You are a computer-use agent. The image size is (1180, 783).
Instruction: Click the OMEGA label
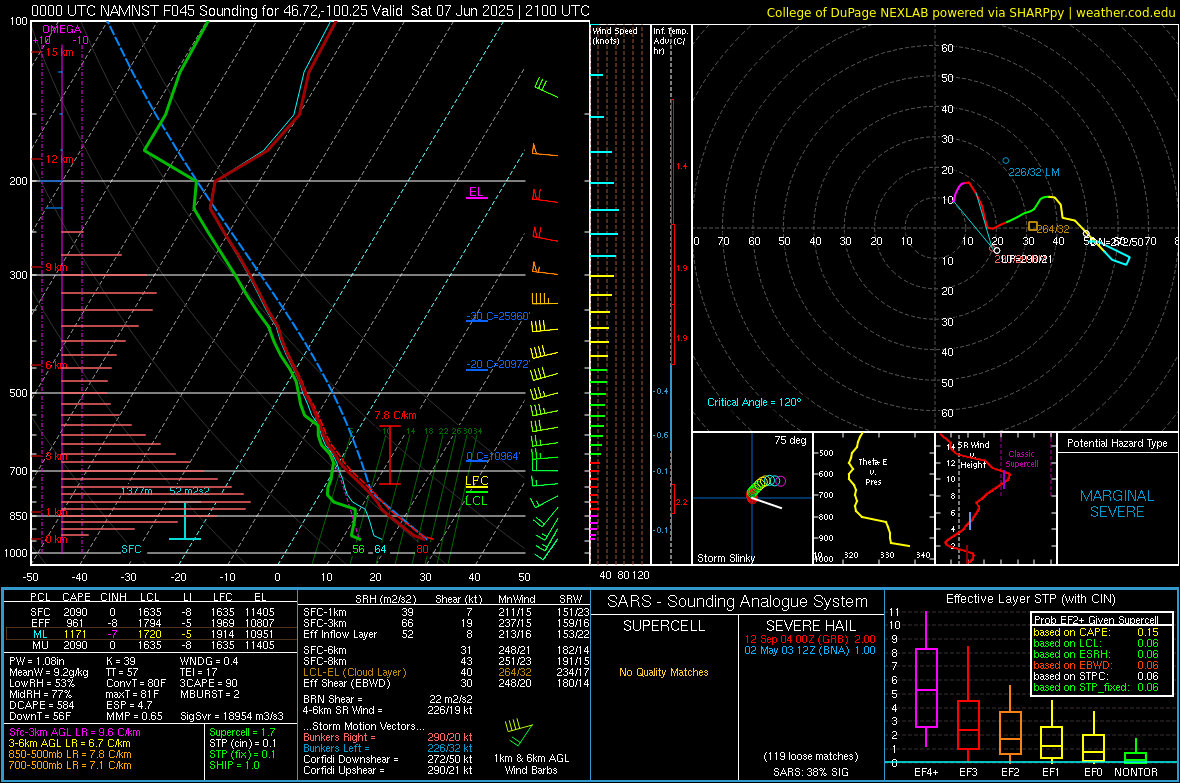[x=62, y=29]
